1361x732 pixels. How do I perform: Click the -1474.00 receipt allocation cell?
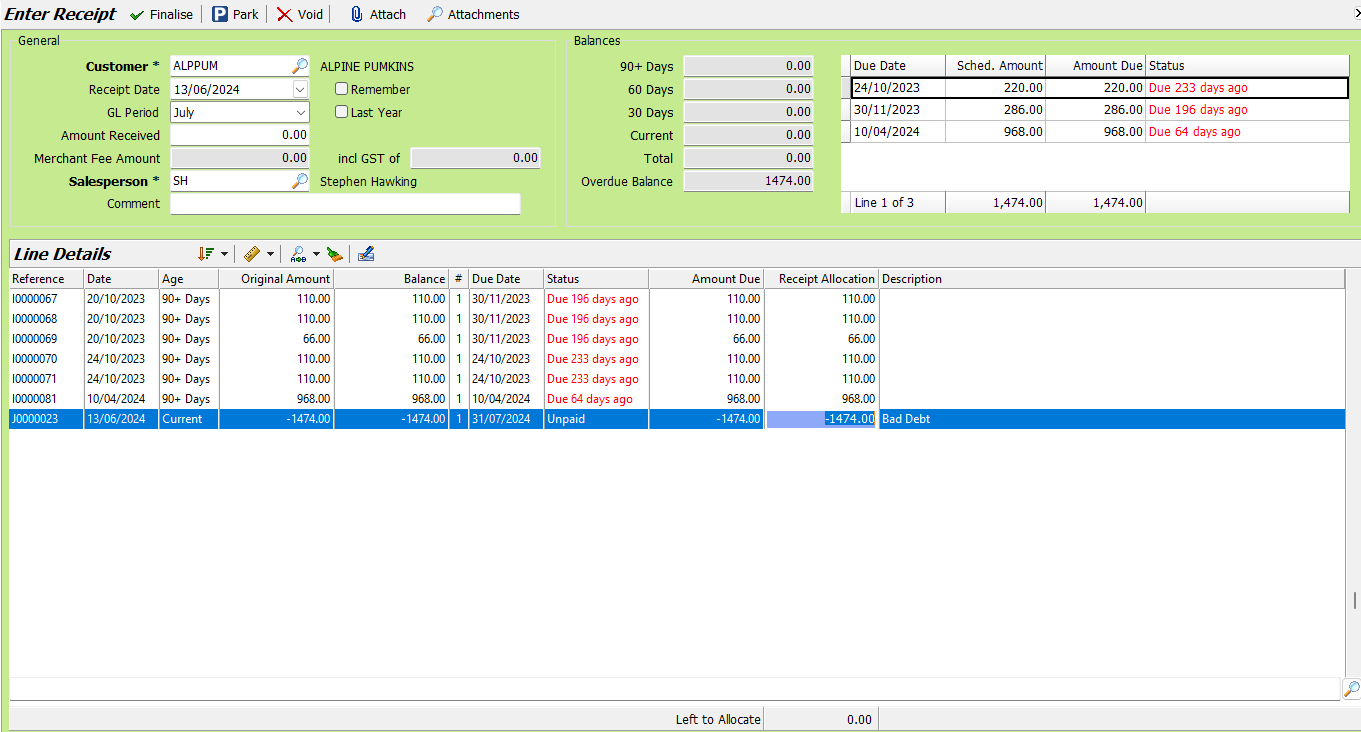821,419
